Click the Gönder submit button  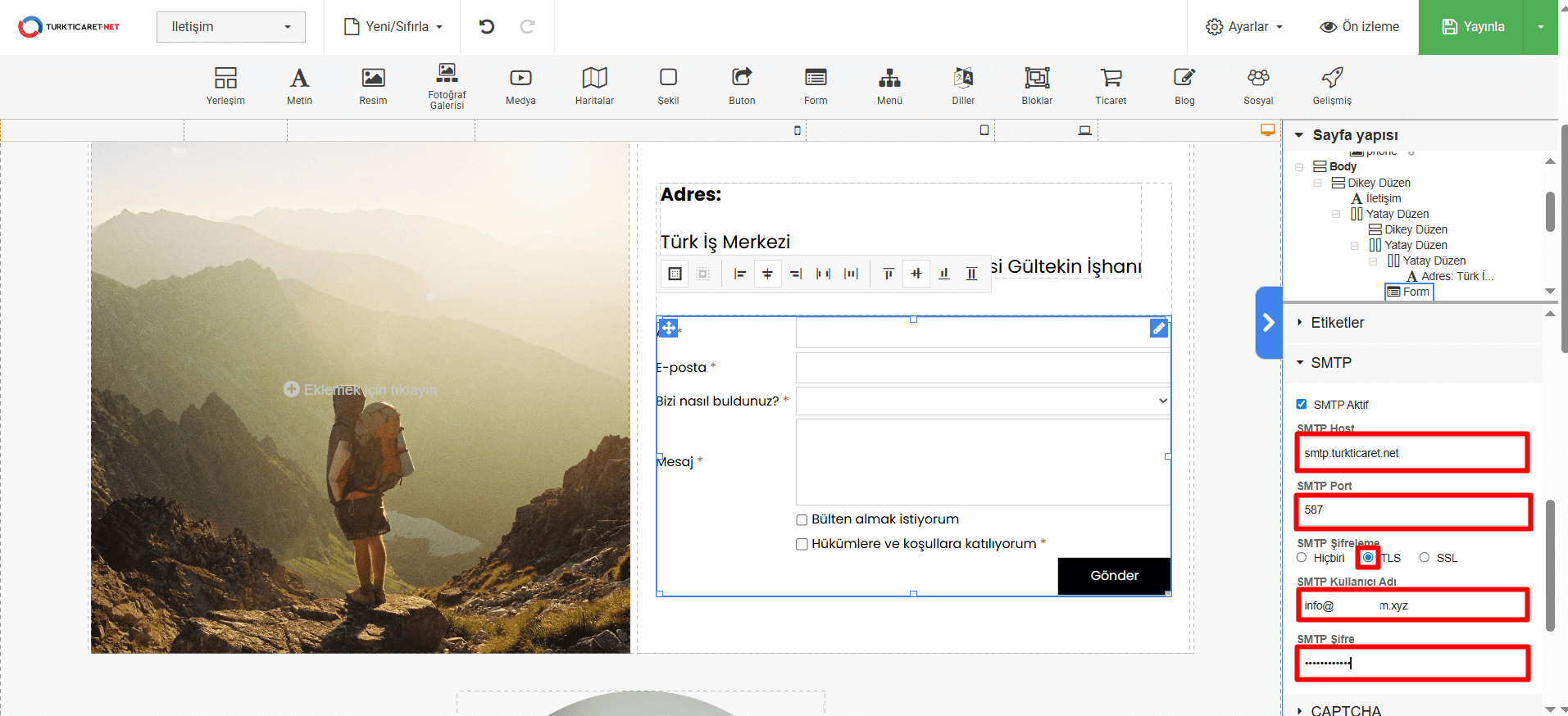pos(1114,576)
